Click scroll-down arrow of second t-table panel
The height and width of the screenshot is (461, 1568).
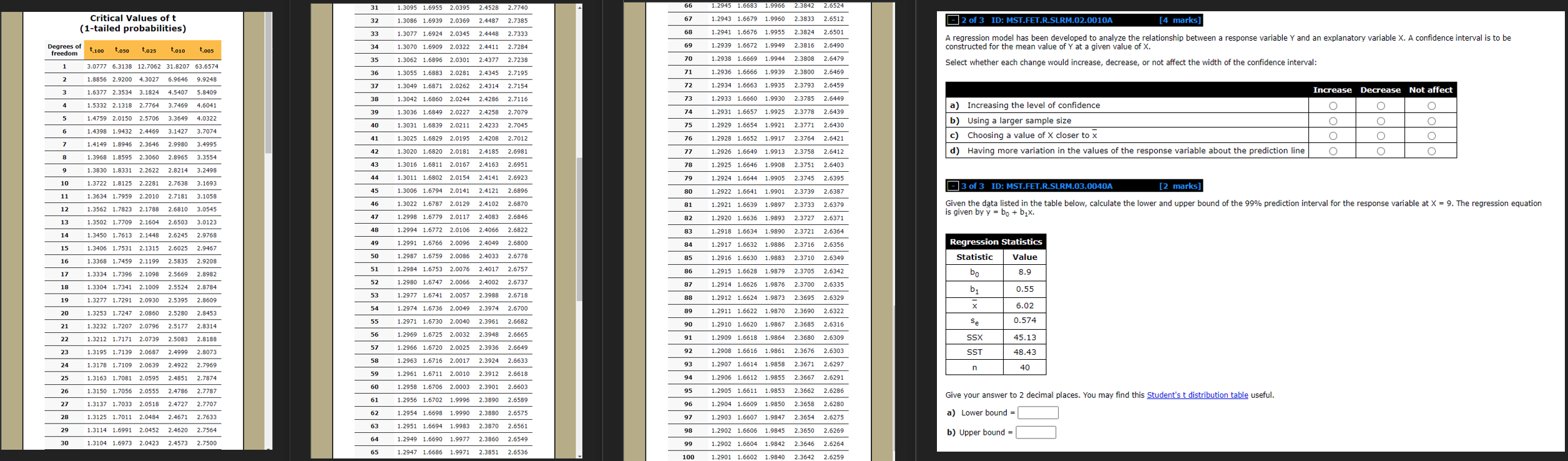[x=579, y=456]
